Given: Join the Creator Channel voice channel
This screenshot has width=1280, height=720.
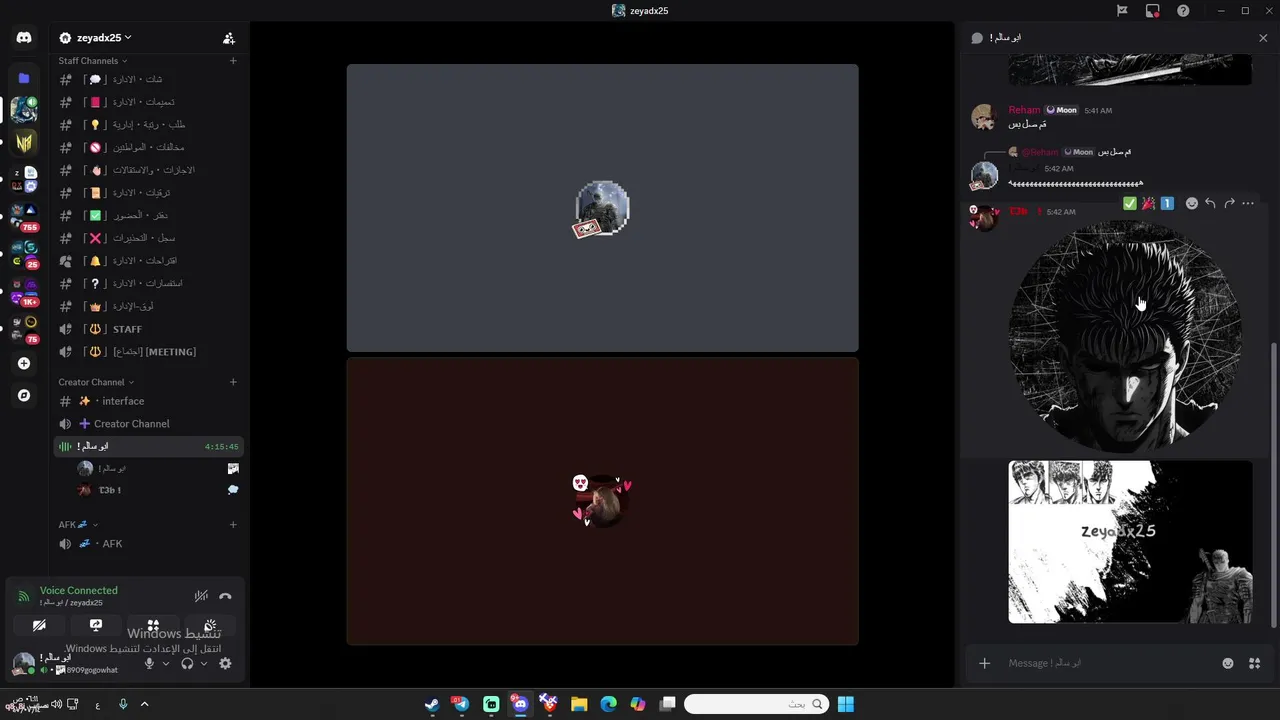Looking at the screenshot, I should click(149, 424).
